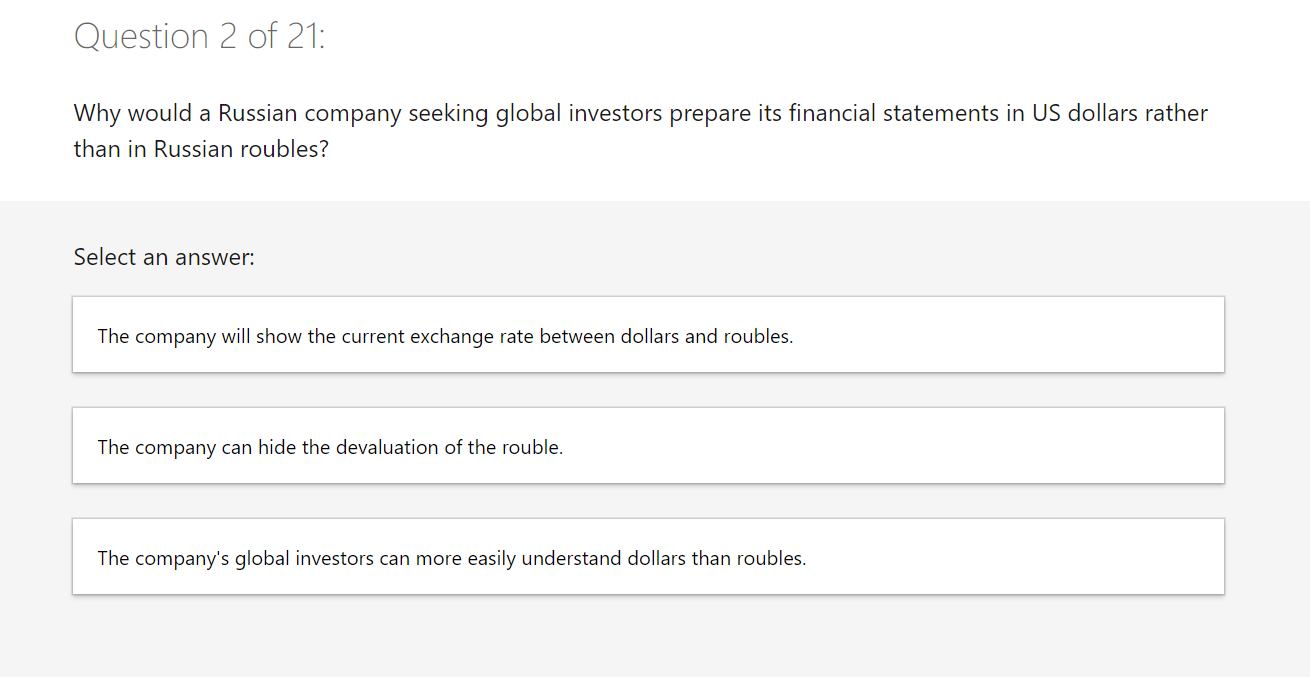The height and width of the screenshot is (677, 1310).
Task: Answer with the middle choice in the list
Action: [647, 447]
